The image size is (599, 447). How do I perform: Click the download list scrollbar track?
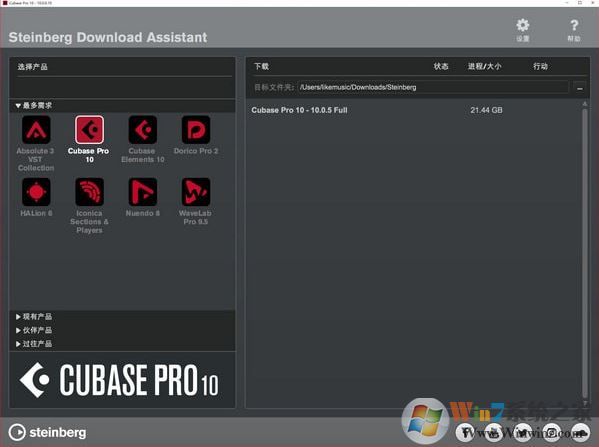pyautogui.click(x=585, y=253)
